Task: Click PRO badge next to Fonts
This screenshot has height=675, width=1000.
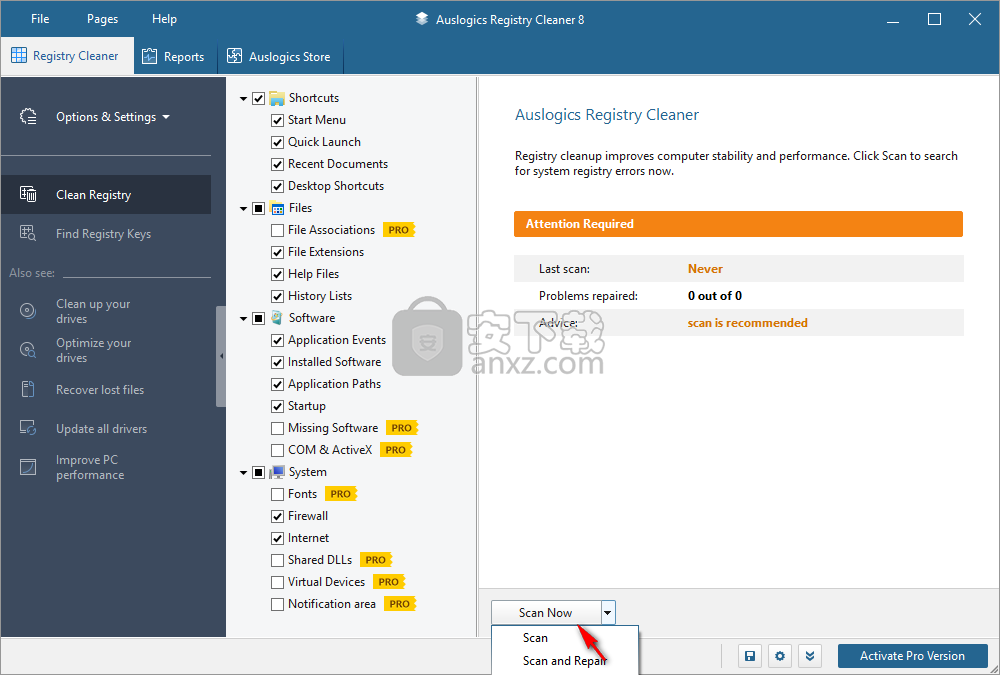Action: coord(341,494)
